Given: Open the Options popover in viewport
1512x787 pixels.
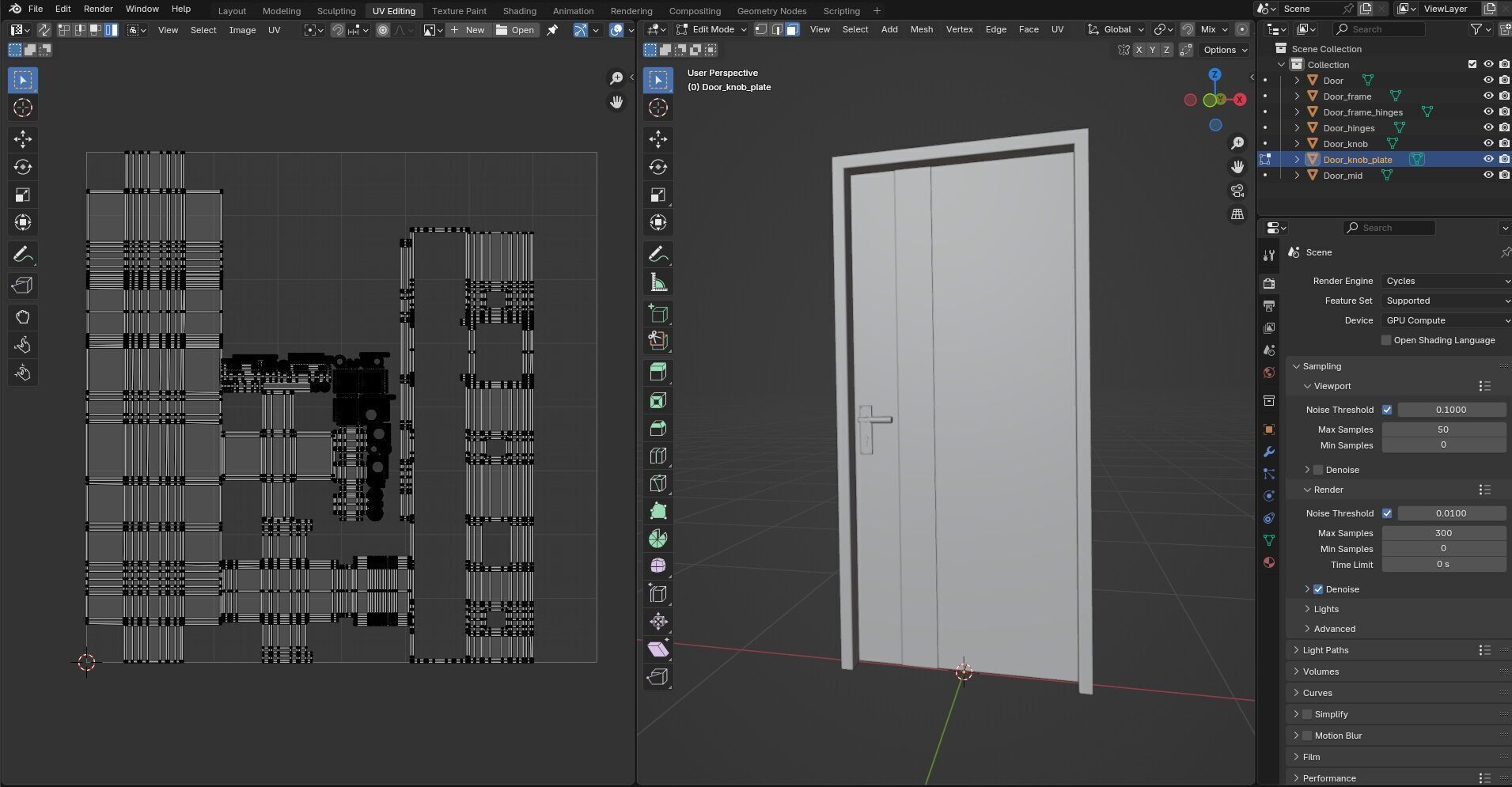Looking at the screenshot, I should pyautogui.click(x=1225, y=50).
